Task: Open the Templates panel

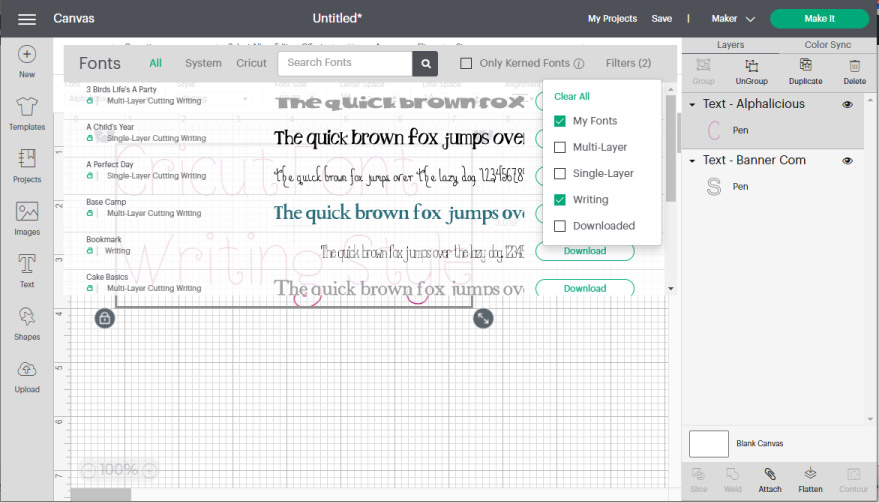Action: (x=27, y=108)
